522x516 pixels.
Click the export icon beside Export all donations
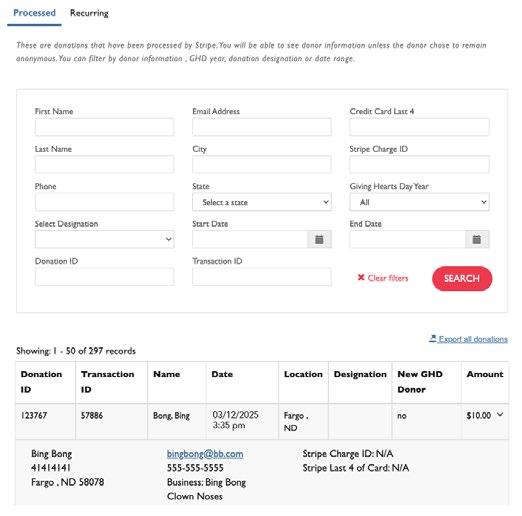[433, 339]
